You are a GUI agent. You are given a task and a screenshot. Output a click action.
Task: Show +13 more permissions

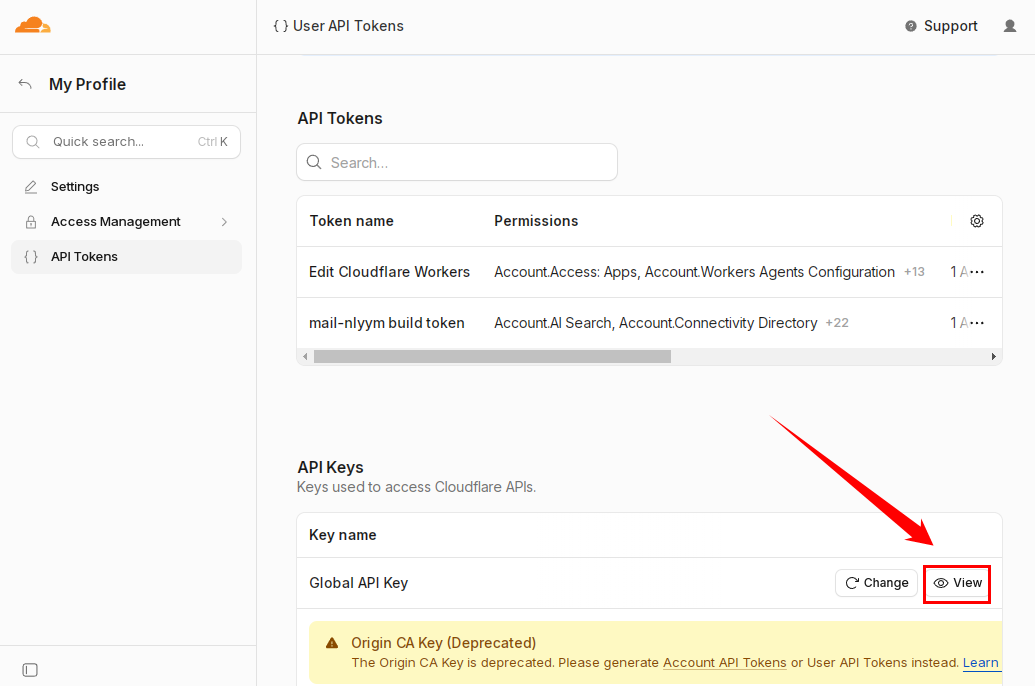pos(914,272)
